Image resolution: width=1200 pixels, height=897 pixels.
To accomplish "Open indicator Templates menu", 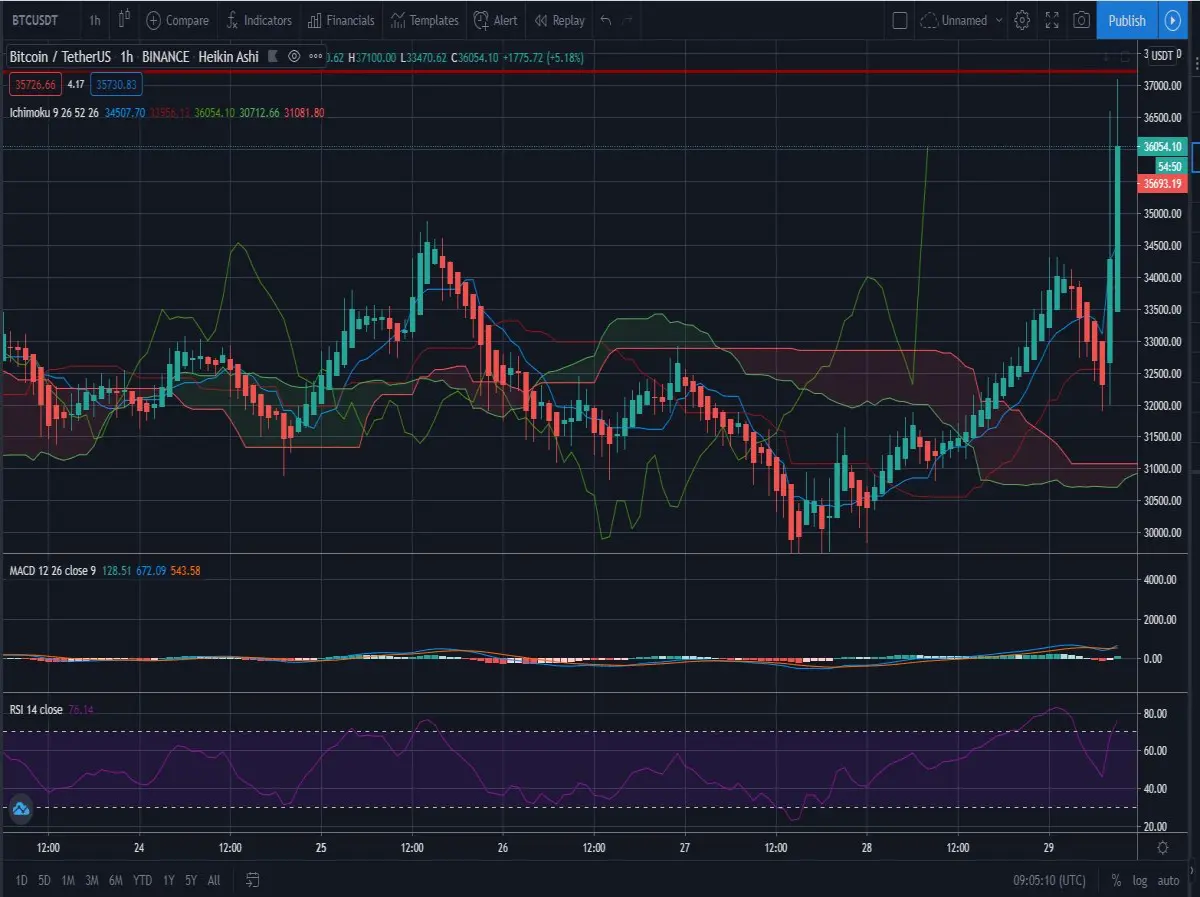I will [x=424, y=20].
